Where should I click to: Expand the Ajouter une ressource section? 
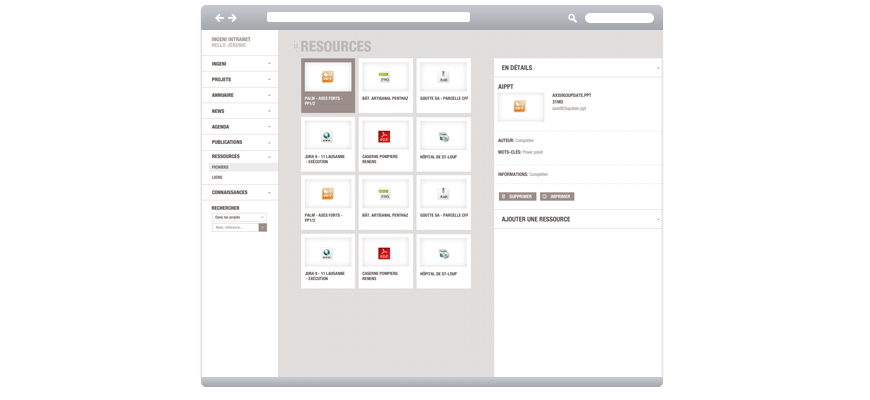pyautogui.click(x=657, y=219)
